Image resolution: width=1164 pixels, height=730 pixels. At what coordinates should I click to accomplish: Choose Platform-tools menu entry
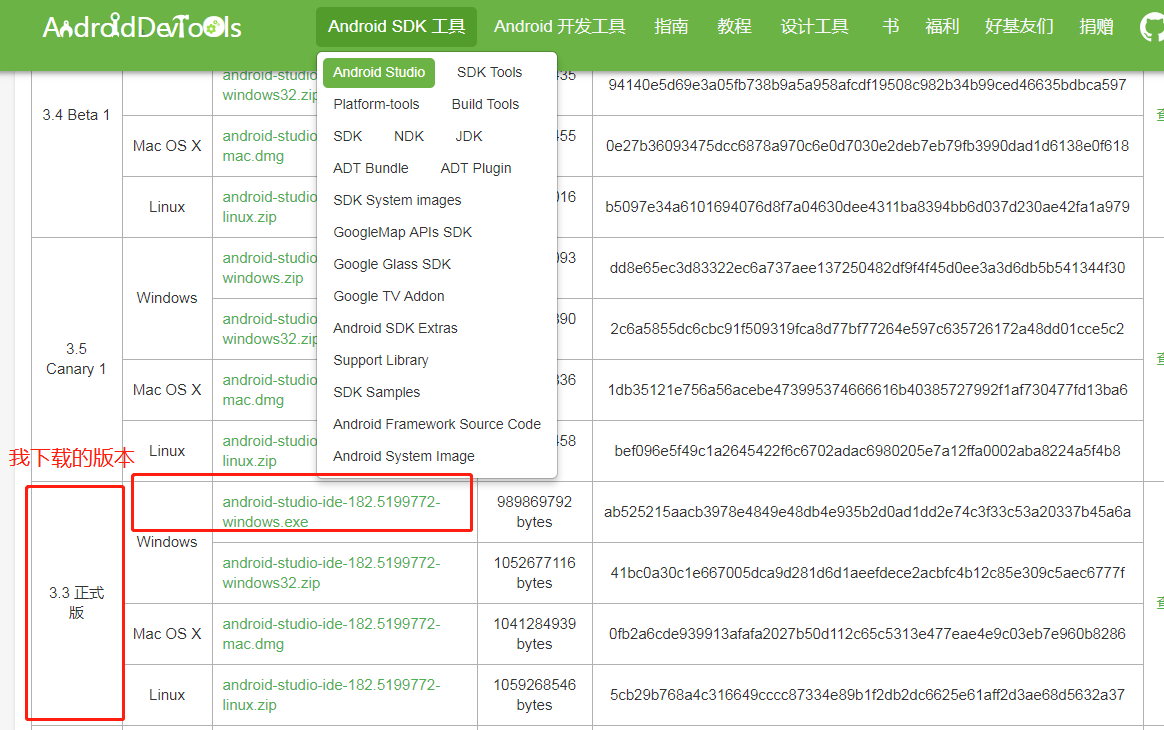pos(376,104)
